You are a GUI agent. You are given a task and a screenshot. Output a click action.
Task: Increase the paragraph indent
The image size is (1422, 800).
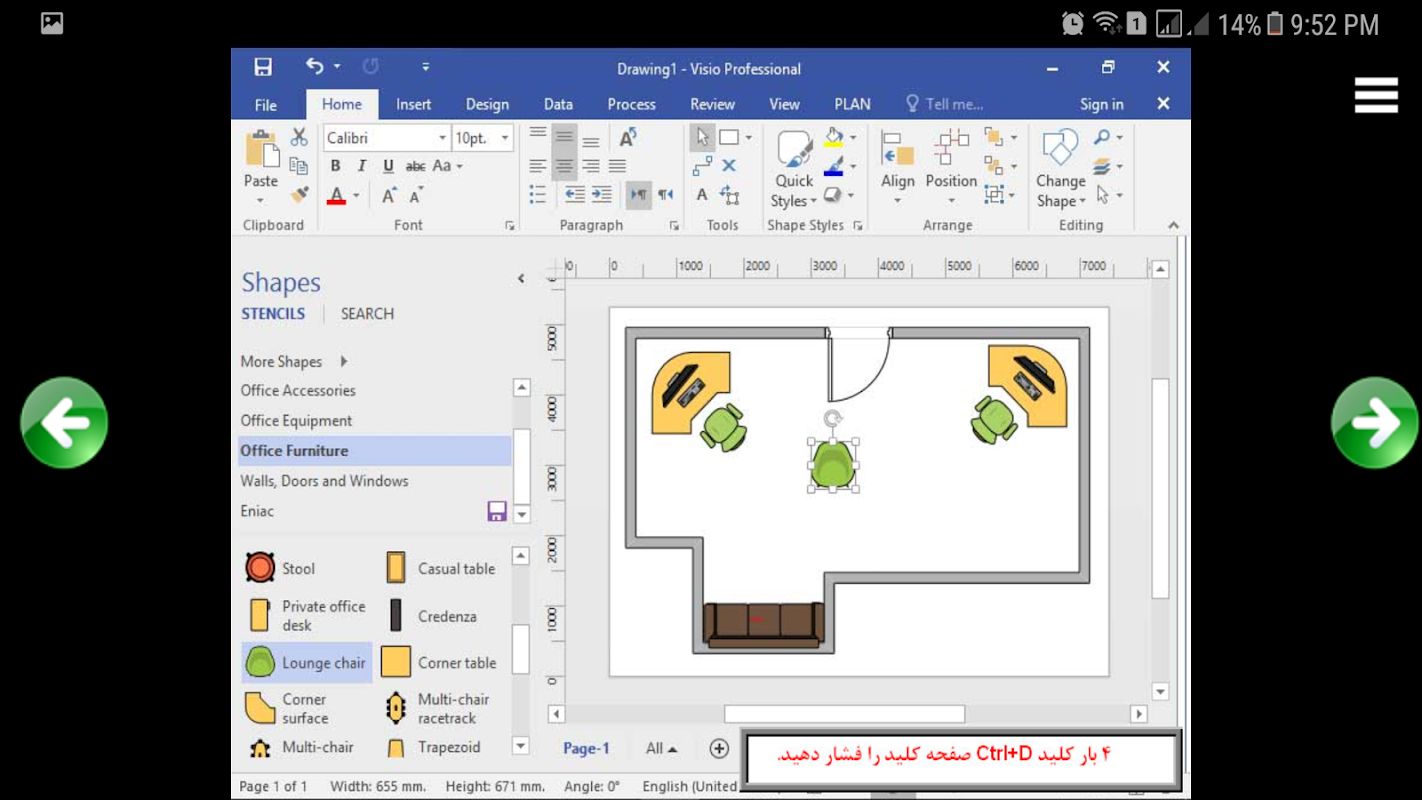click(x=601, y=195)
